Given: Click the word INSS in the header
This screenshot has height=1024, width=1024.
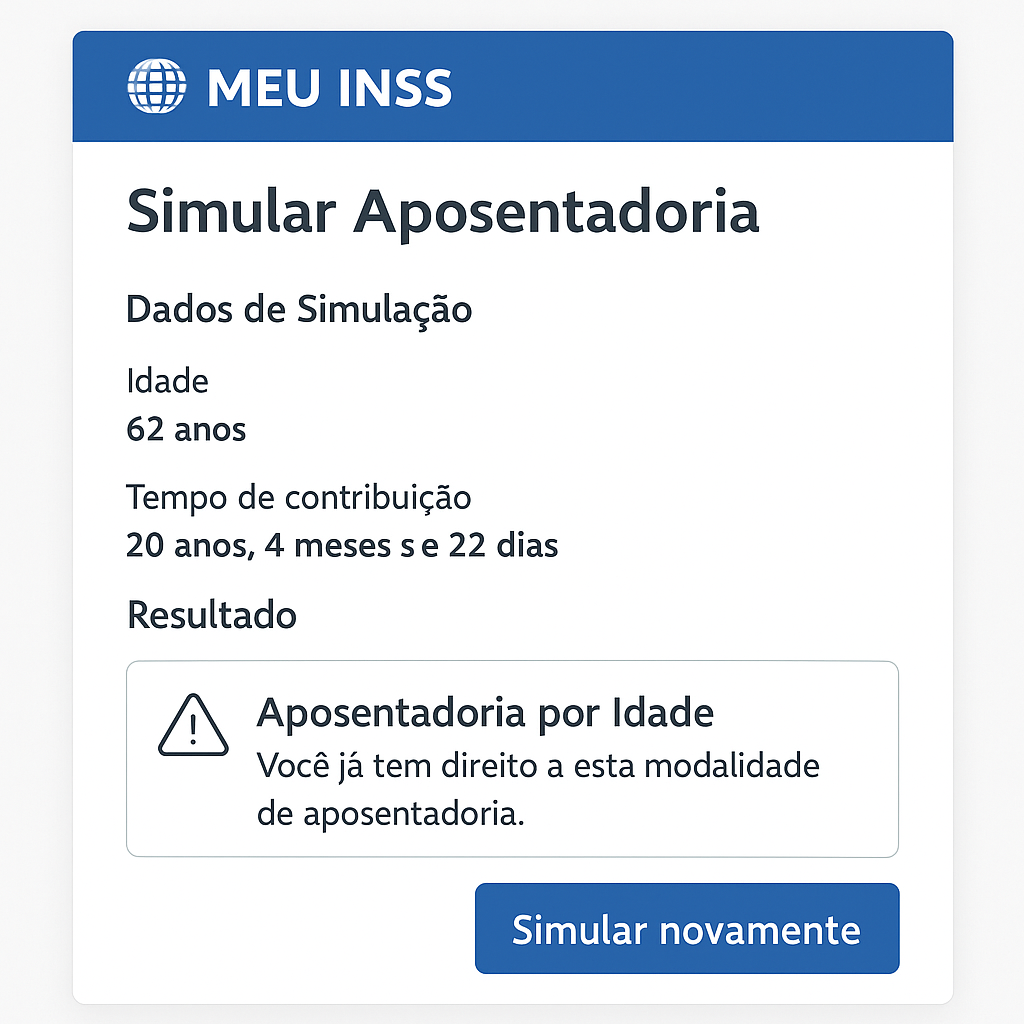Looking at the screenshot, I should [x=395, y=87].
